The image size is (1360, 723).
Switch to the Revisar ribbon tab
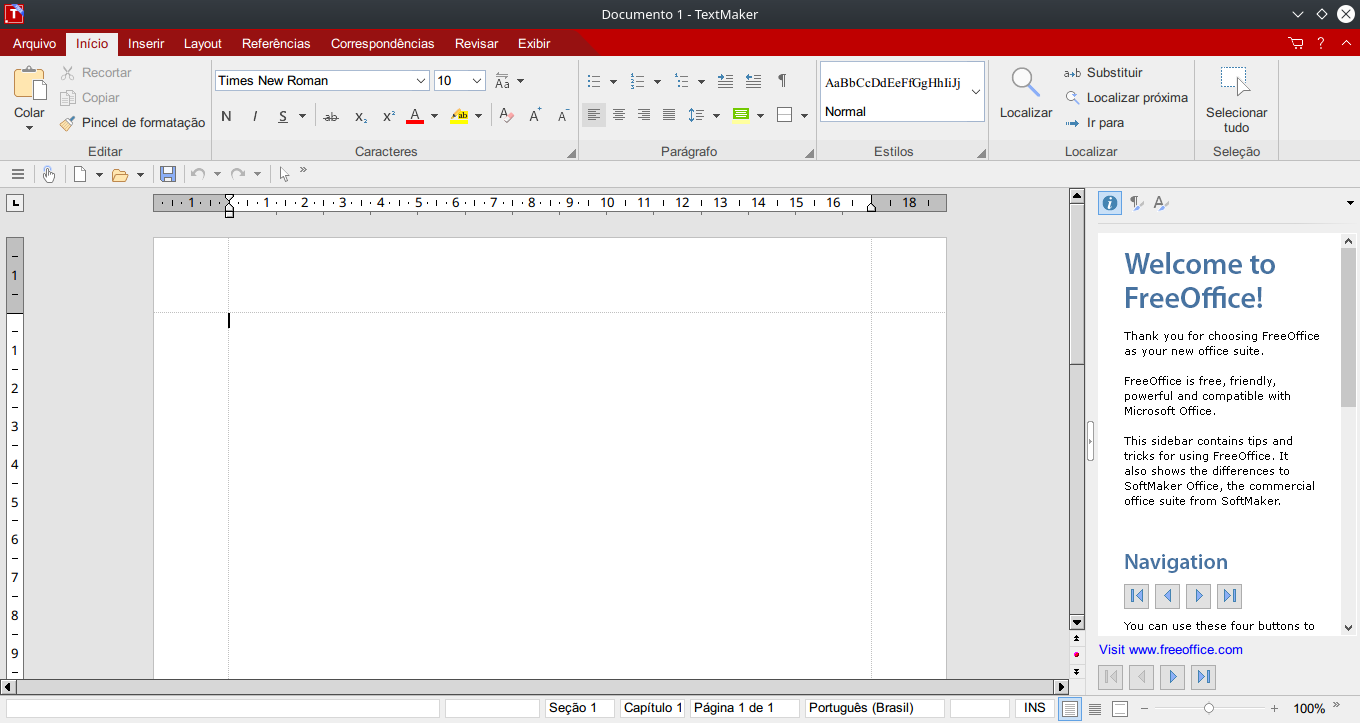[x=476, y=43]
